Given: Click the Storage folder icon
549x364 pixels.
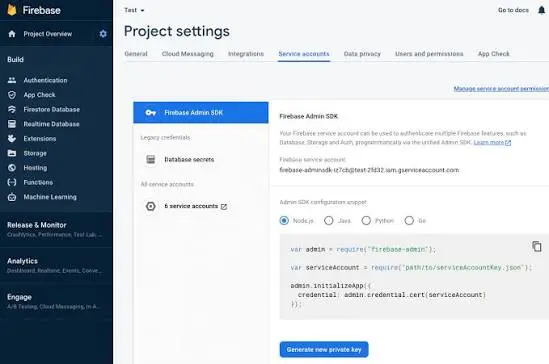Looking at the screenshot, I should click(12, 153).
